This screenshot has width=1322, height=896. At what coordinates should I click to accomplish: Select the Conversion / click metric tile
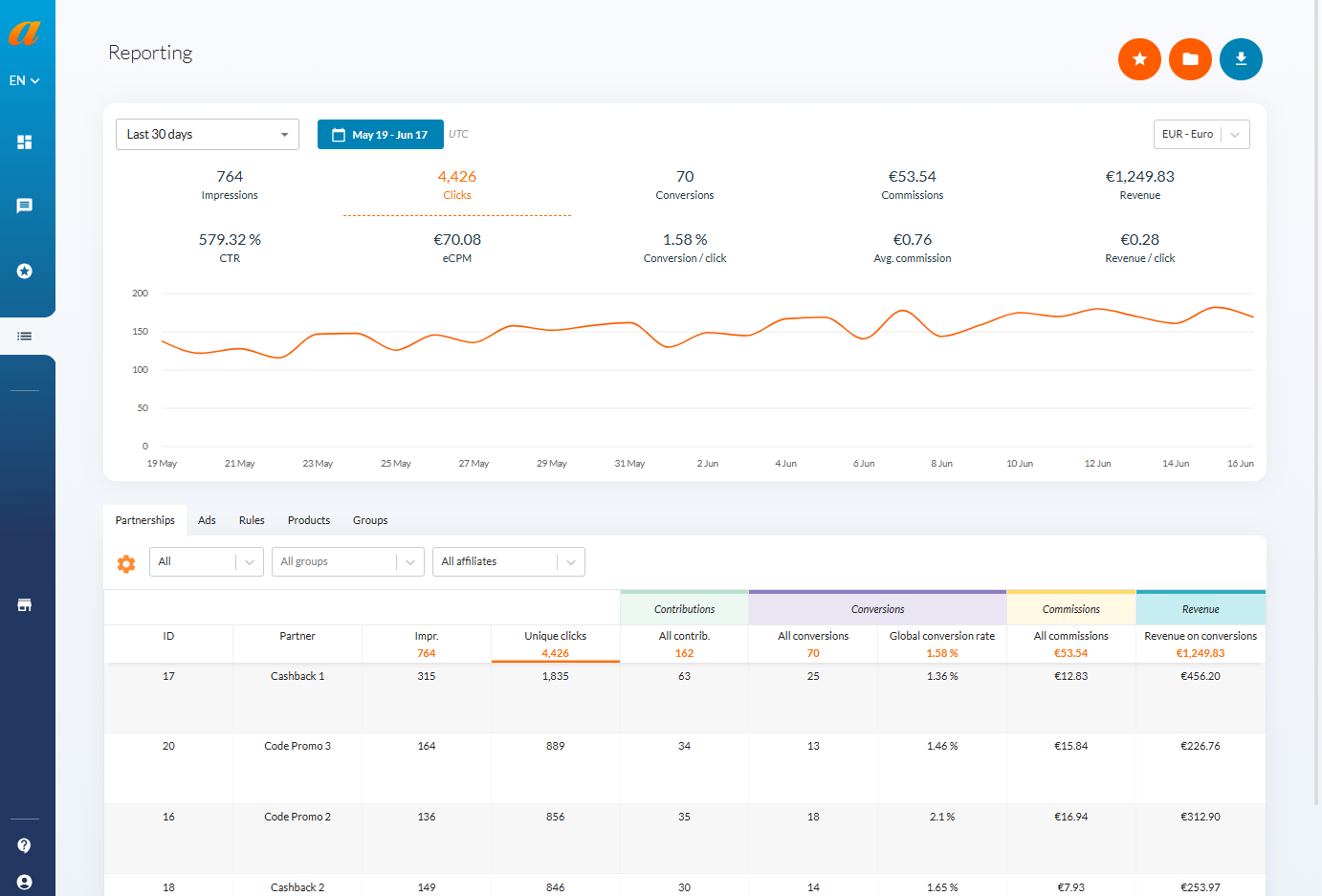pyautogui.click(x=685, y=248)
